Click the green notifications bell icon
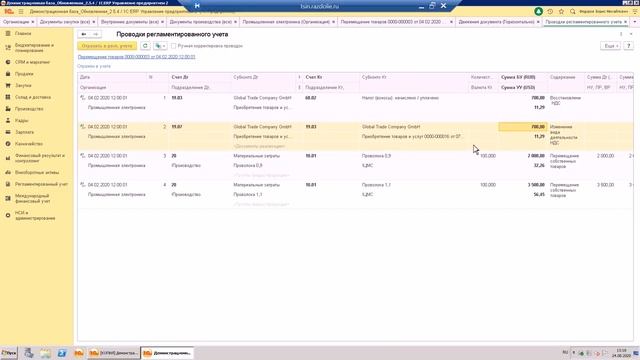Image resolution: width=640 pixels, height=360 pixels. point(538,11)
